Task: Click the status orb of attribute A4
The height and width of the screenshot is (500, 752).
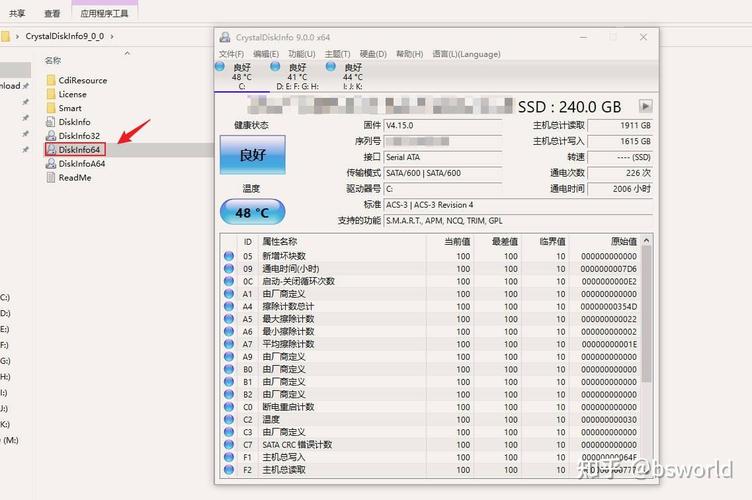Action: click(229, 306)
